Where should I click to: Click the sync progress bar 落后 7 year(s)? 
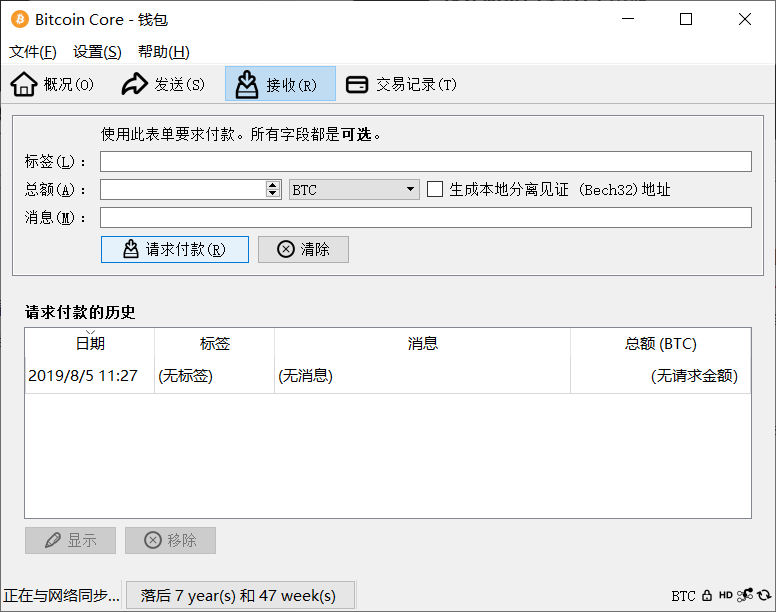point(240,595)
